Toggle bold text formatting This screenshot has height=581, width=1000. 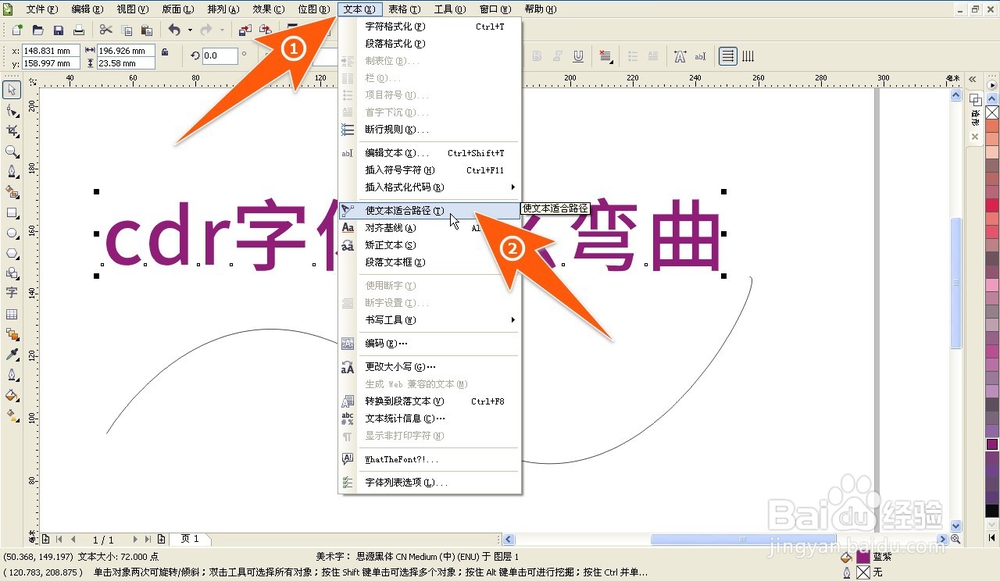(536, 55)
